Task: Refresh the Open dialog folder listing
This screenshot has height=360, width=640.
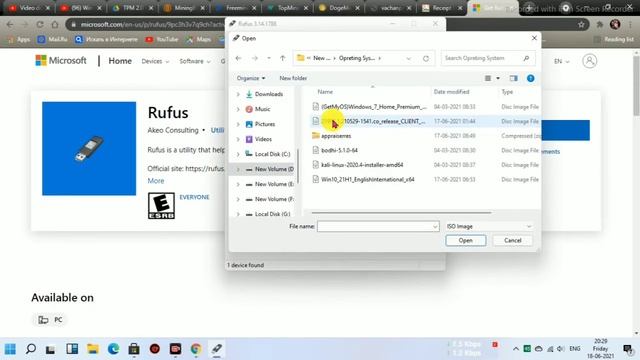Action: (426, 58)
